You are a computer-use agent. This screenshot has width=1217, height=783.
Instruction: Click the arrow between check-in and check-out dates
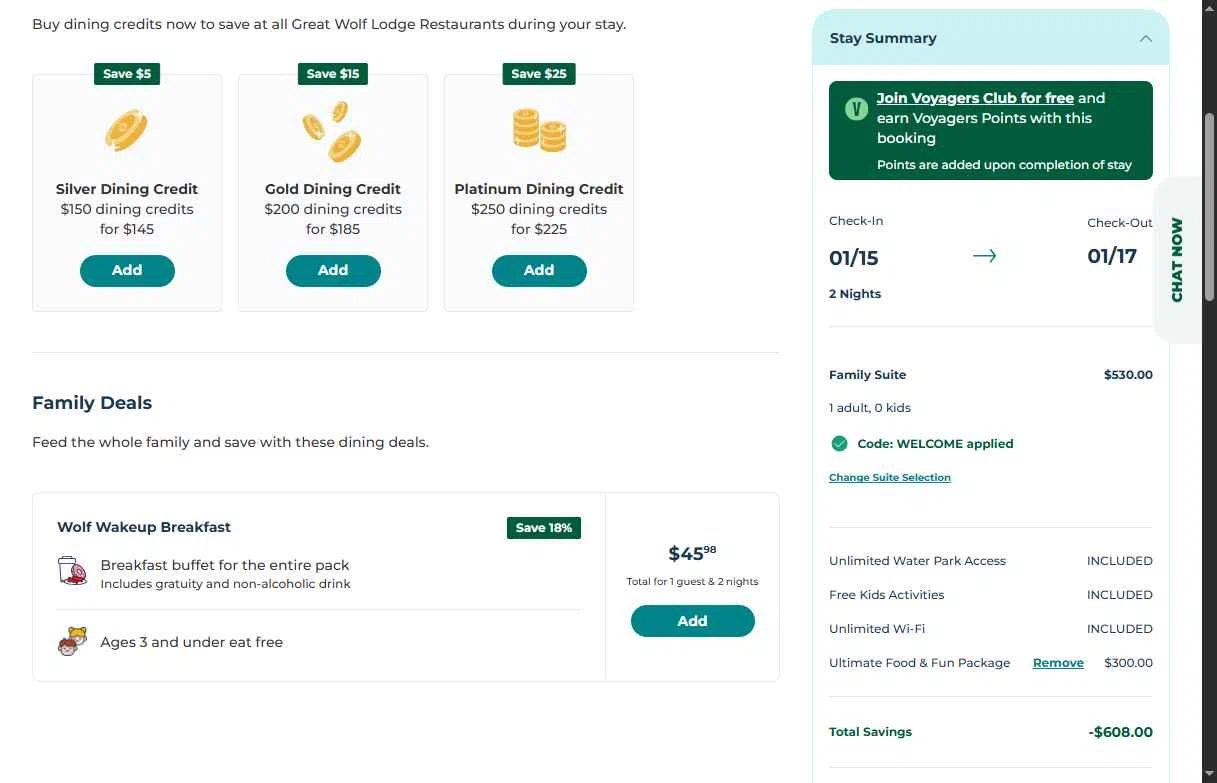pos(984,256)
